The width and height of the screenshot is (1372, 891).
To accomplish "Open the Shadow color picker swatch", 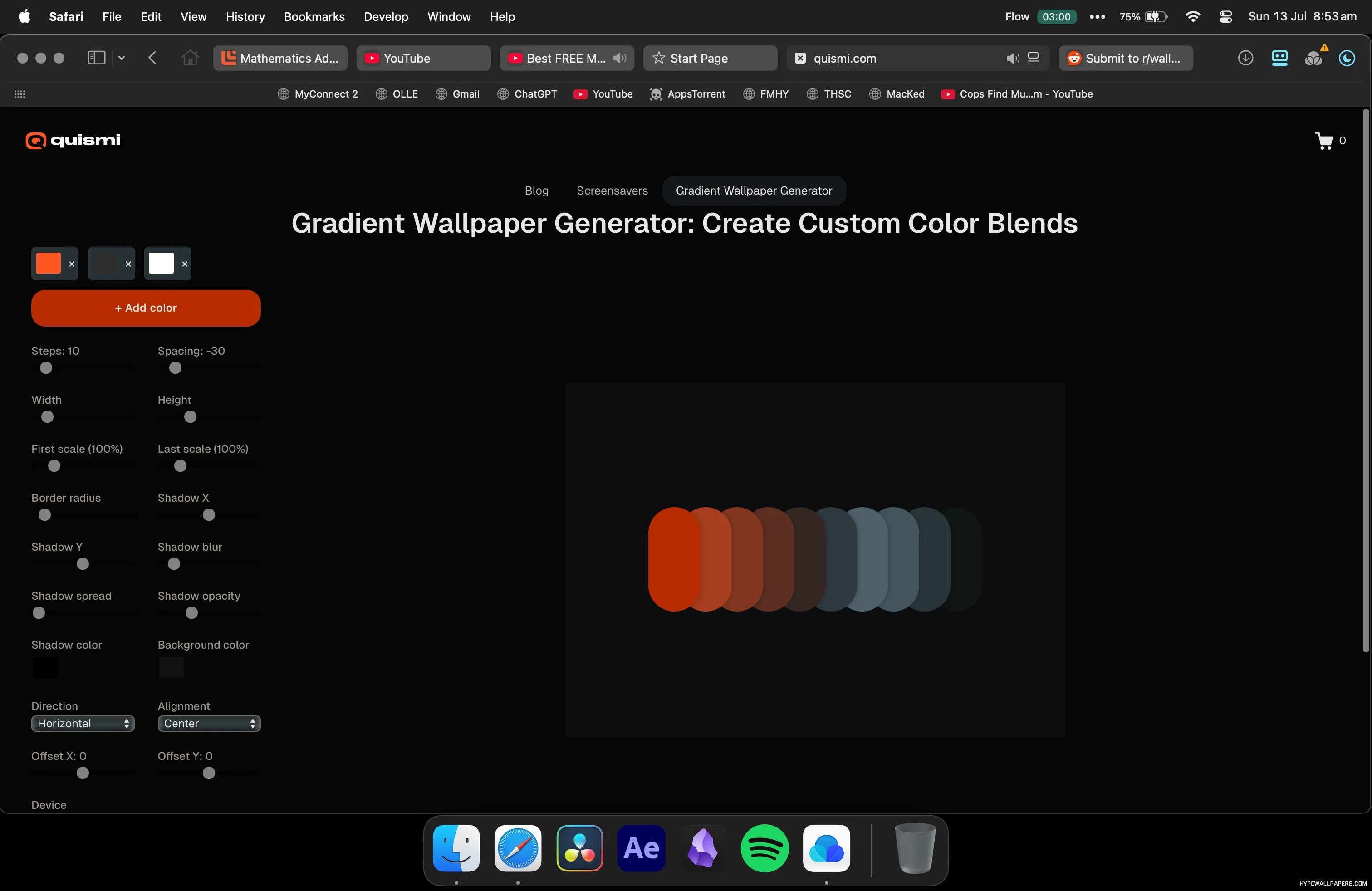I will pos(45,667).
